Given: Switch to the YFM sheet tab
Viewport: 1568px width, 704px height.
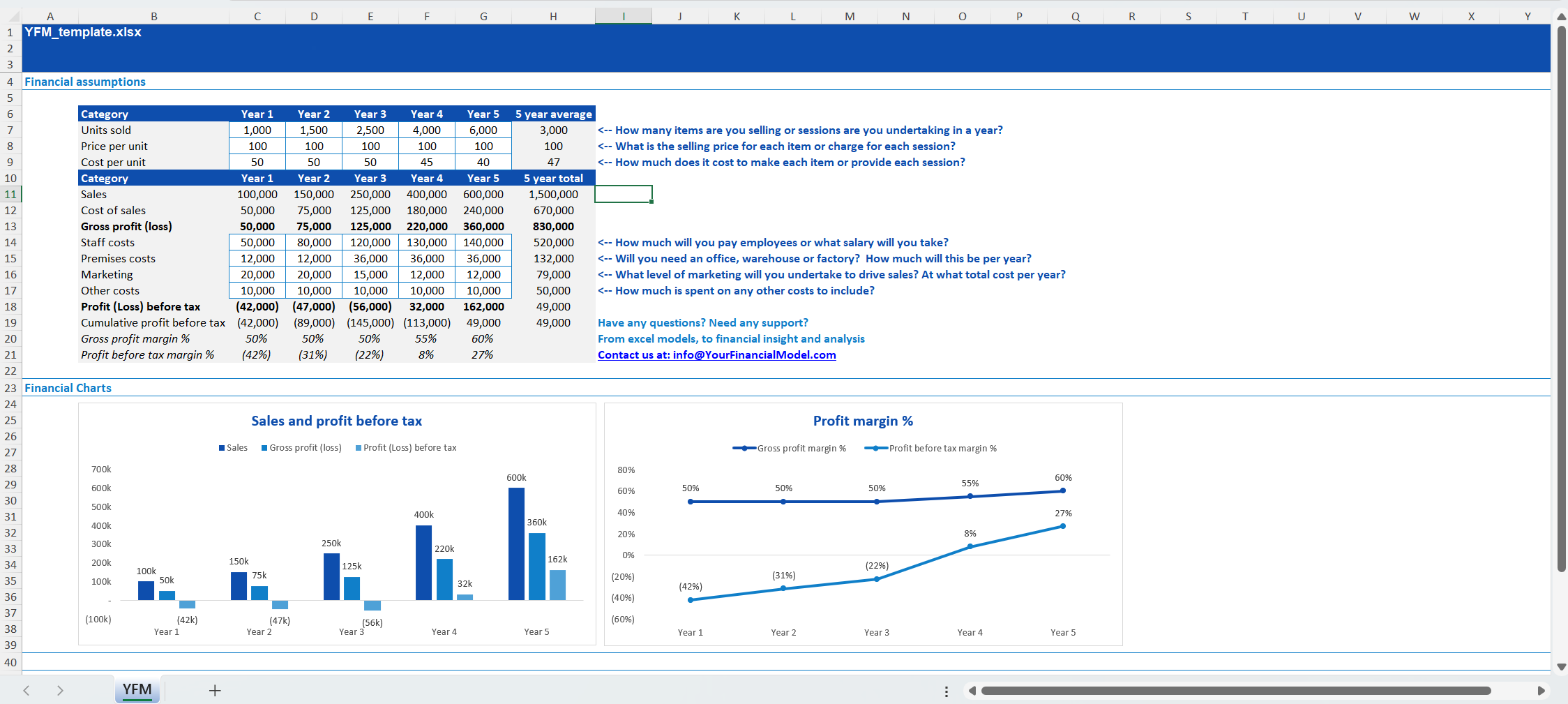Looking at the screenshot, I should tap(137, 689).
